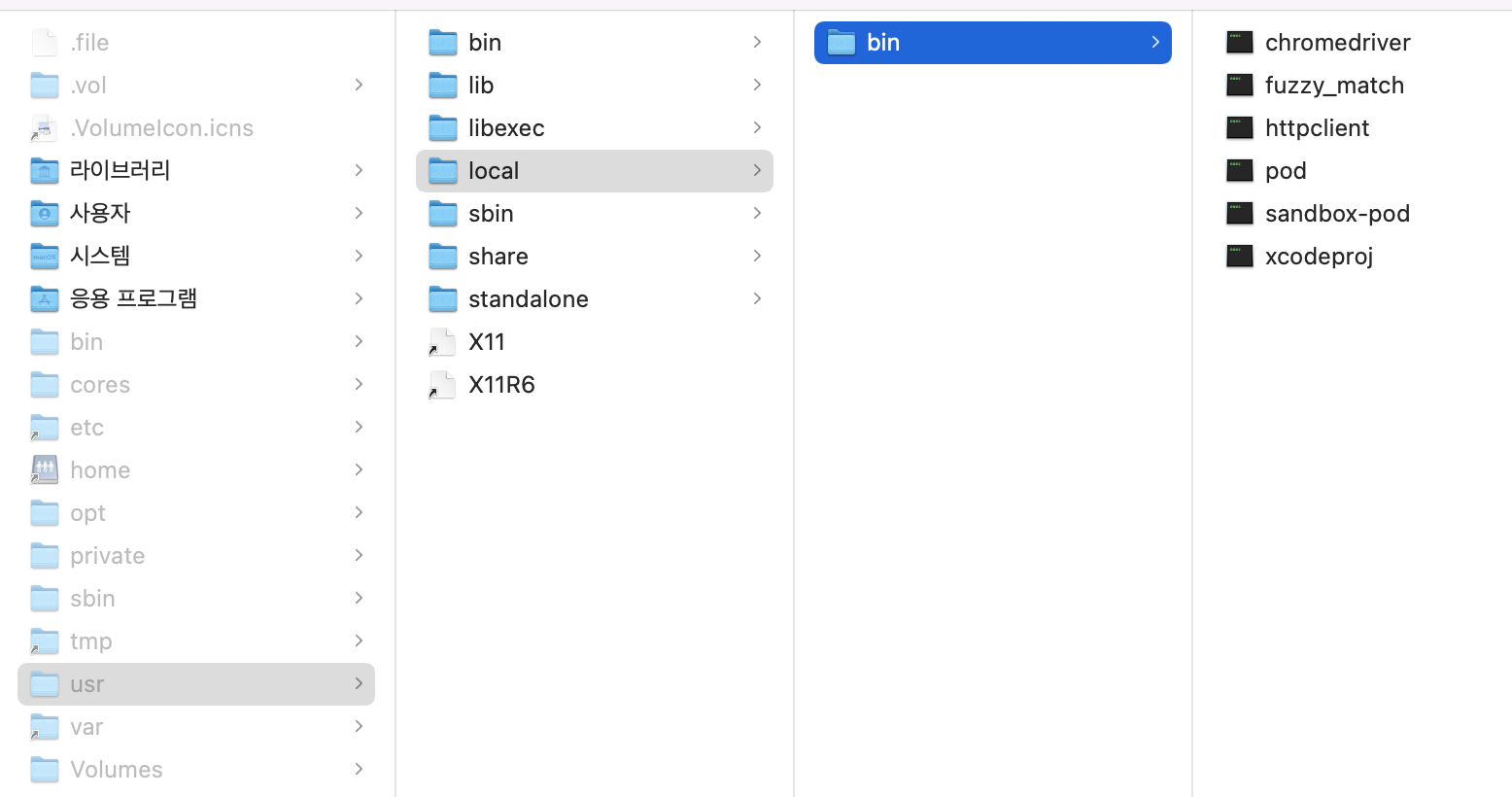
Task: Click the .file blank document icon
Action: pos(45,42)
